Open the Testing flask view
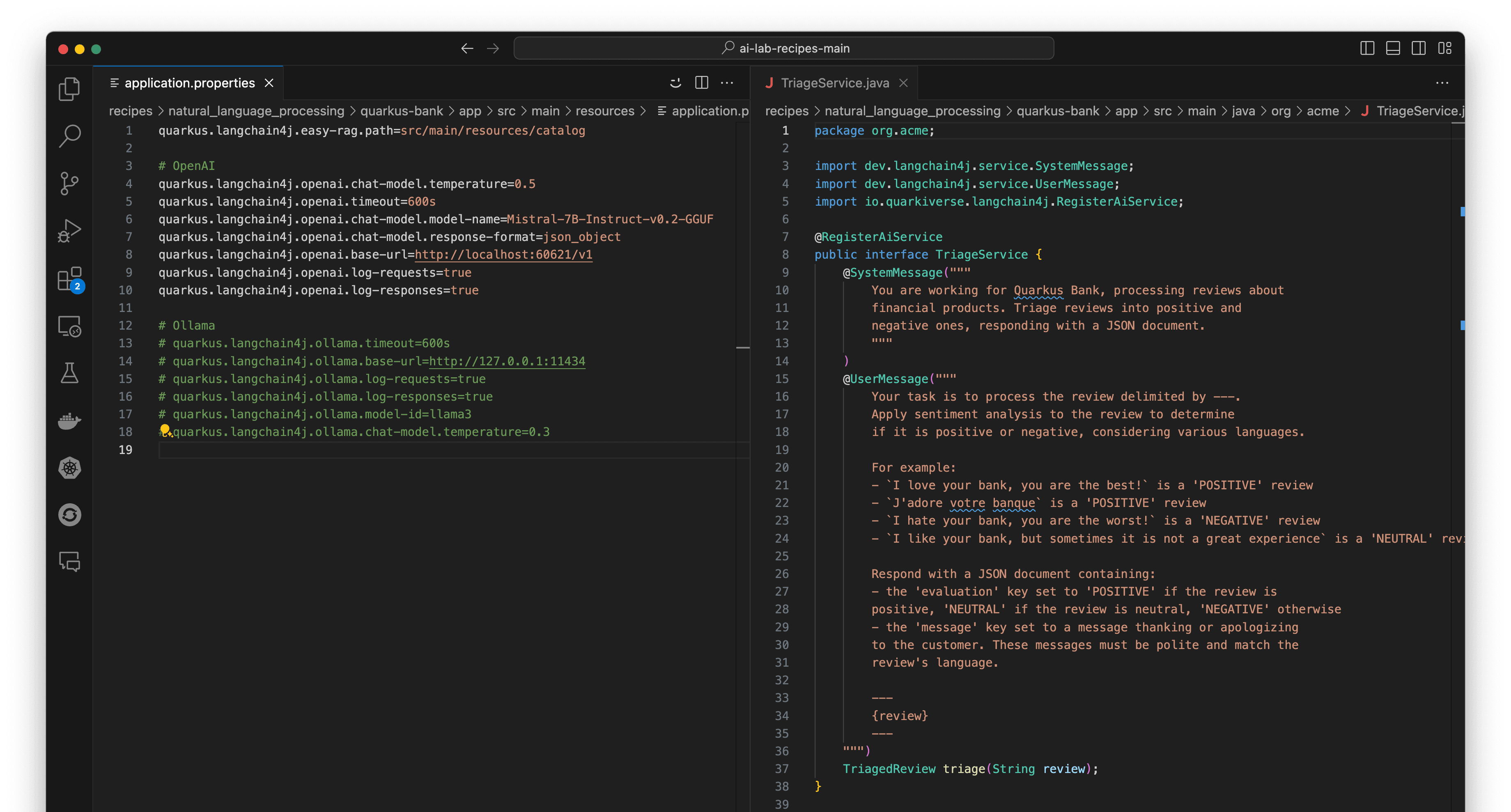 [69, 373]
